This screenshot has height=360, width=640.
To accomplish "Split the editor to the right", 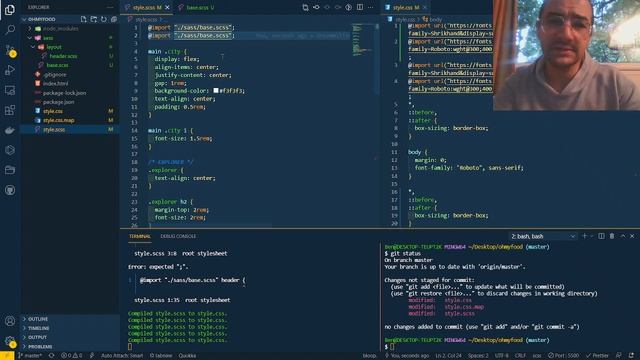I will (x=360, y=7).
